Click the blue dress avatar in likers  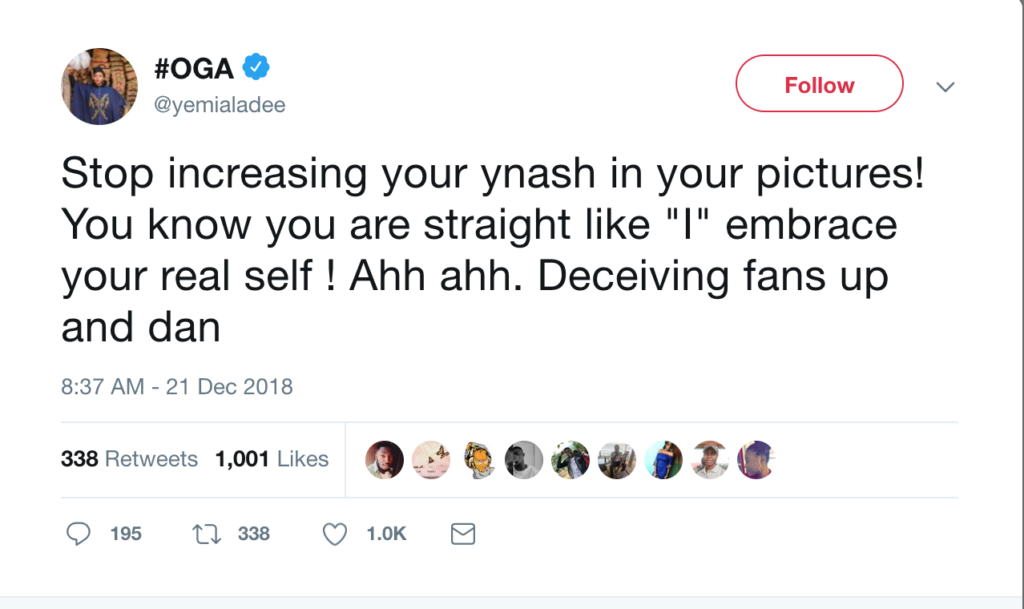tap(664, 459)
